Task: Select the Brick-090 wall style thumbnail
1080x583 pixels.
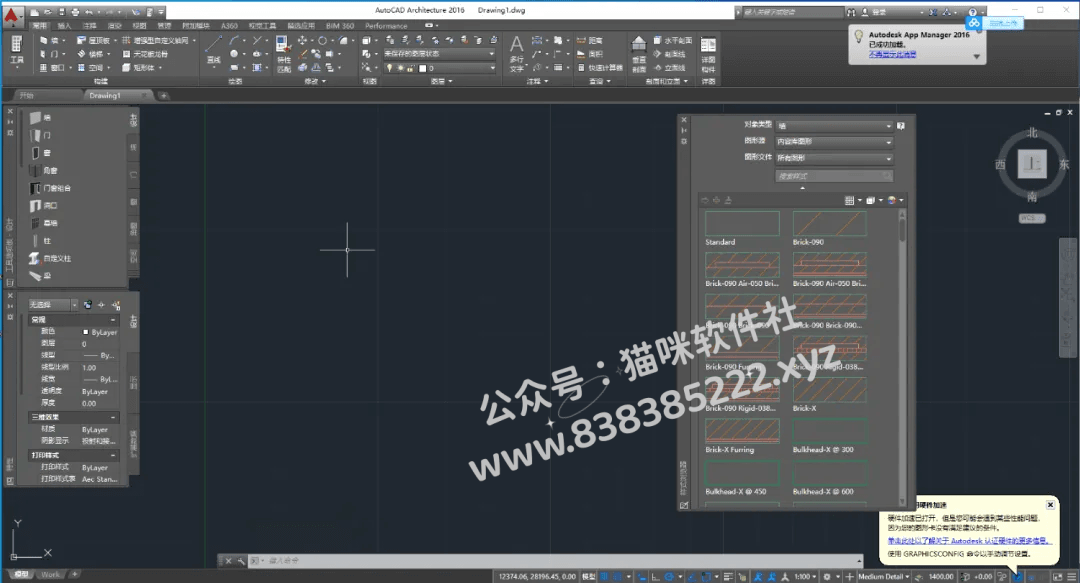Action: (829, 224)
